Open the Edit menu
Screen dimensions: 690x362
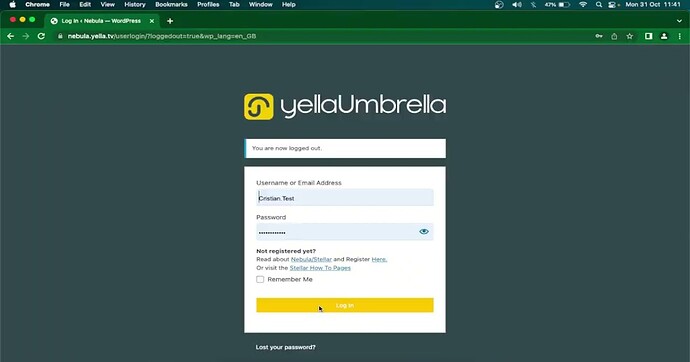85,4
